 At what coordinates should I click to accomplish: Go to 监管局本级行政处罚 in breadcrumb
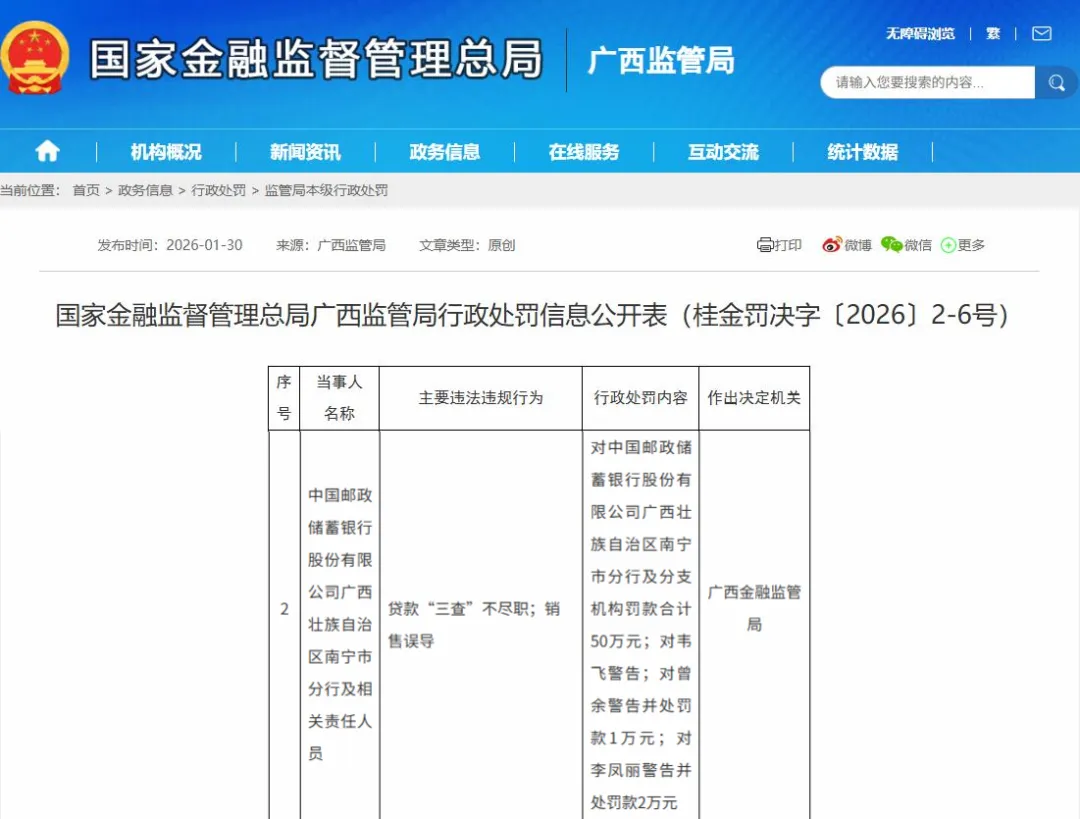(326, 190)
